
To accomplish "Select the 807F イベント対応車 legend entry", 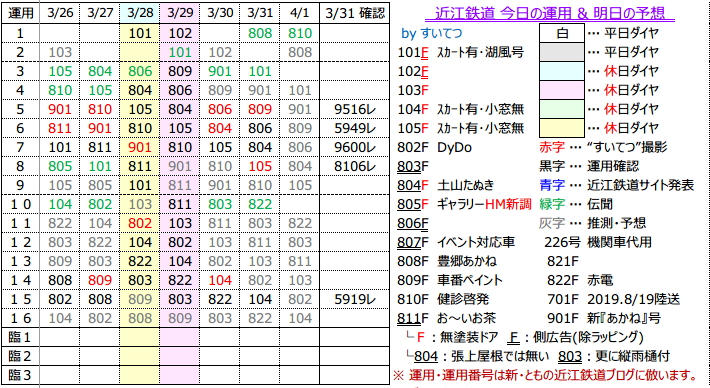I will (x=456, y=243).
